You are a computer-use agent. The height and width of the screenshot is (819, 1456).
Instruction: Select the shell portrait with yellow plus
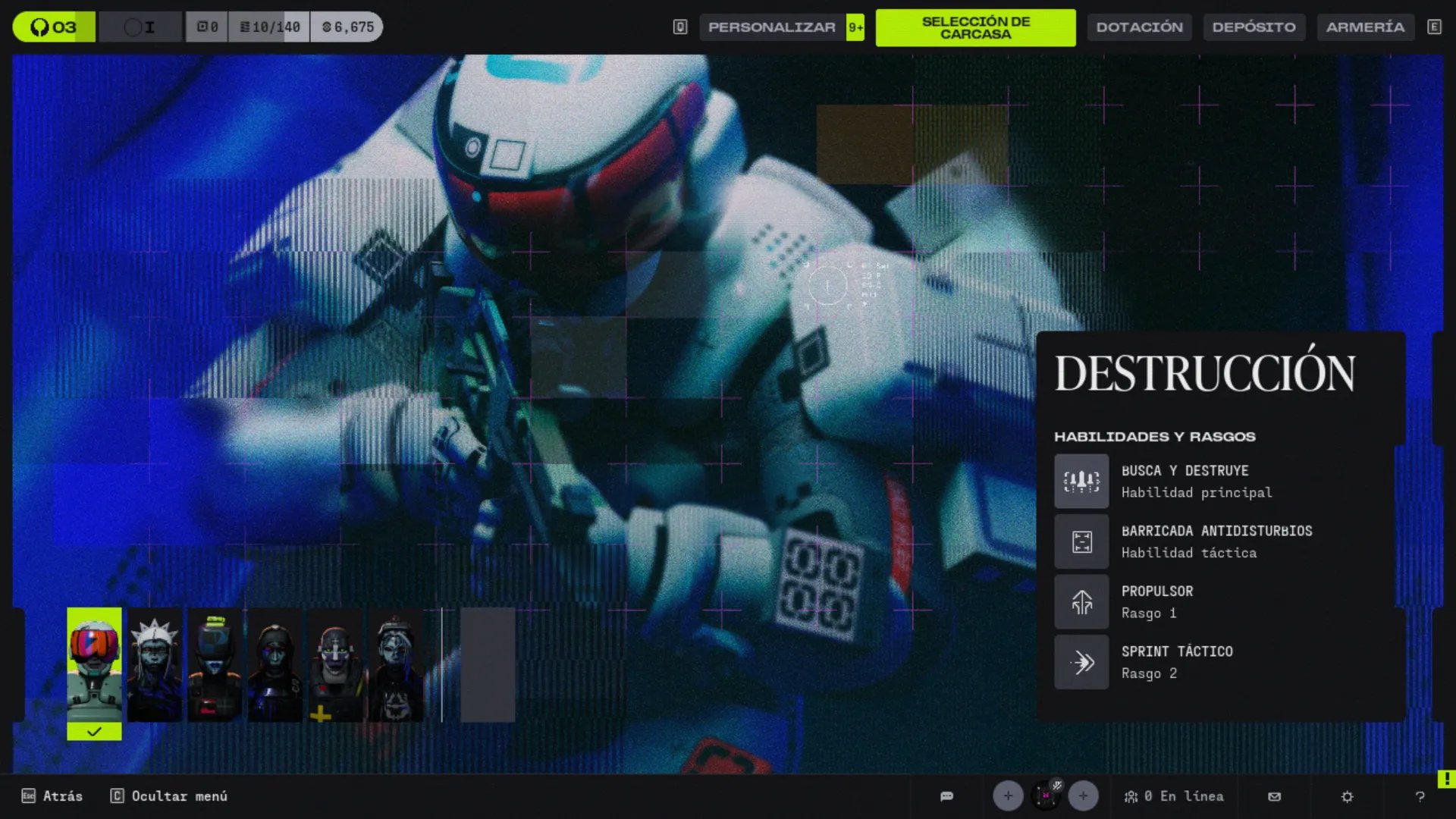[335, 665]
